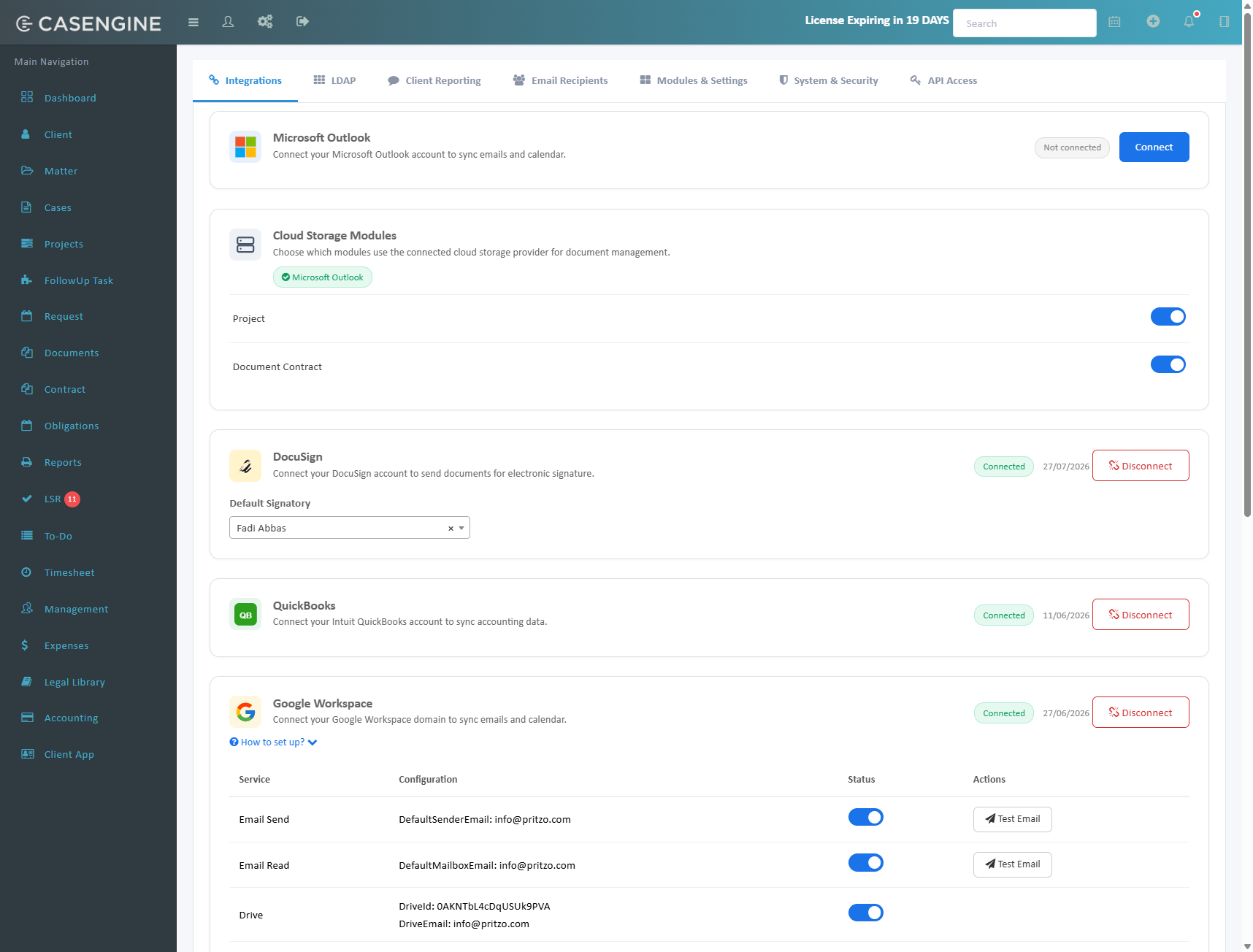1253x952 pixels.
Task: Toggle the Document Contract cloud storage switch
Action: [x=1168, y=364]
